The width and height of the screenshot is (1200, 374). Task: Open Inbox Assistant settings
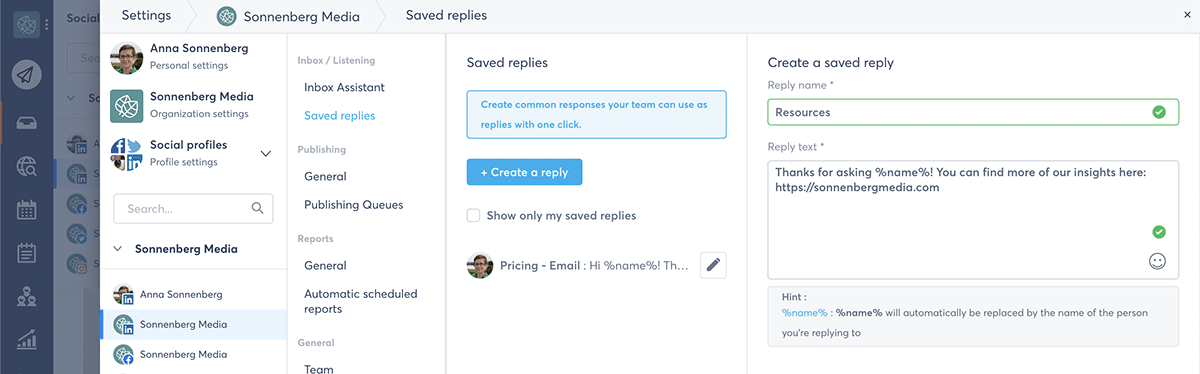(x=344, y=87)
